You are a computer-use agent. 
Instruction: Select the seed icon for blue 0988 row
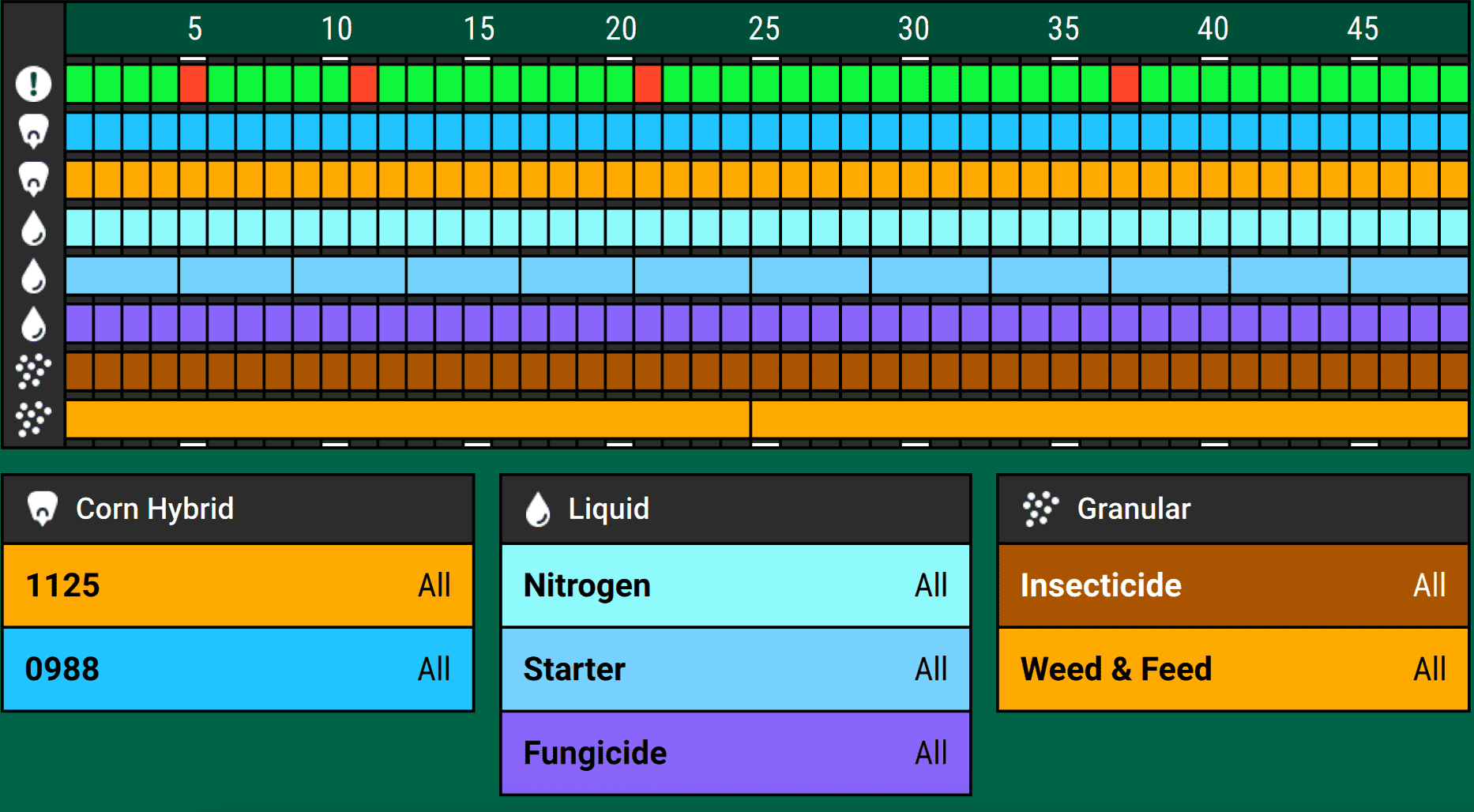[33, 132]
